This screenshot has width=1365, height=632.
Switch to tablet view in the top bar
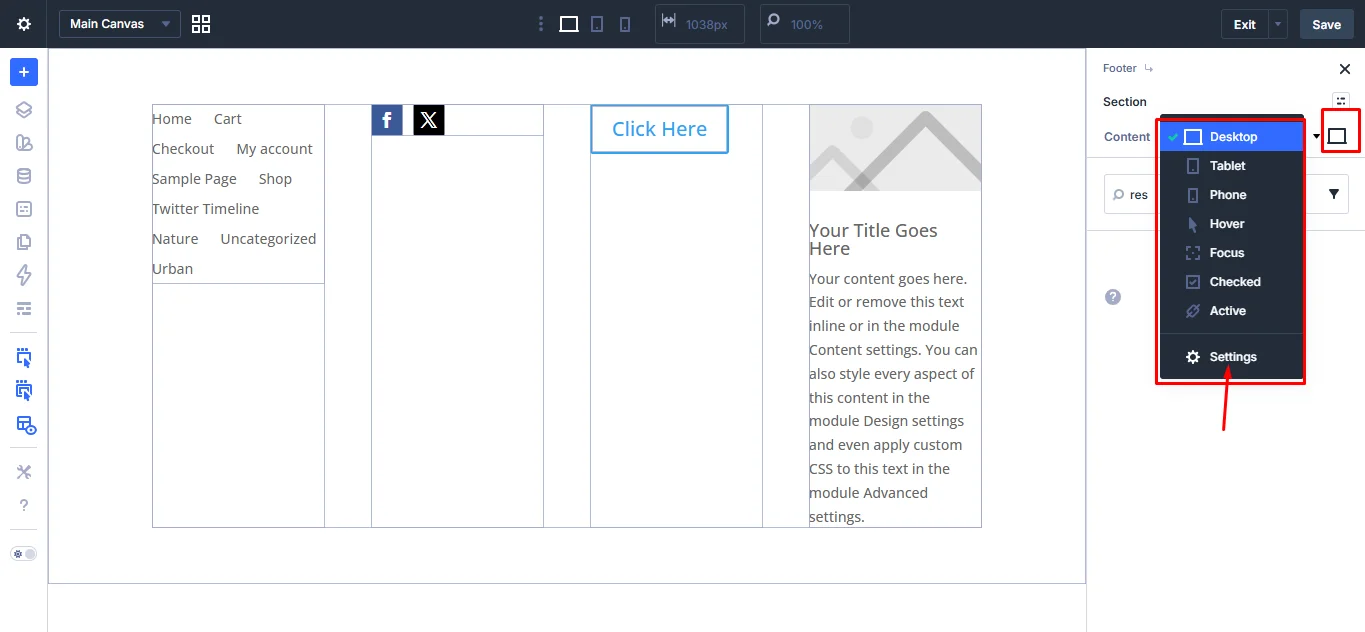point(597,24)
